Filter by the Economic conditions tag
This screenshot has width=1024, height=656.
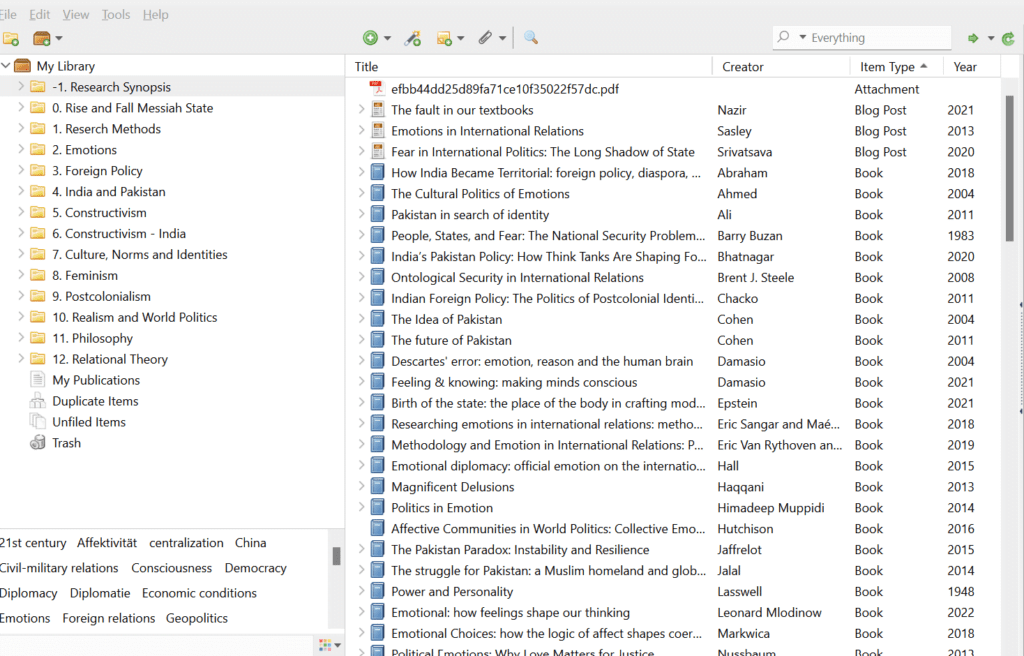click(199, 593)
